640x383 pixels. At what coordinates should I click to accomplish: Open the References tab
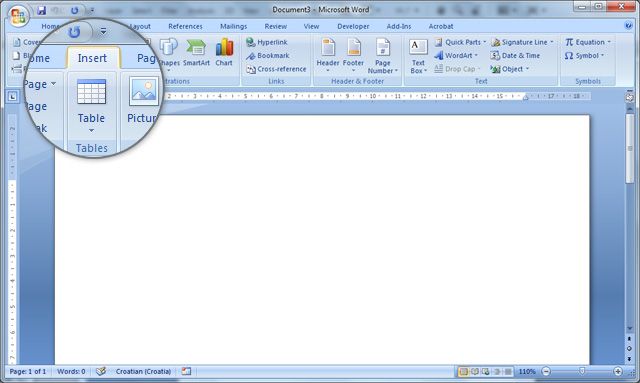click(x=185, y=26)
